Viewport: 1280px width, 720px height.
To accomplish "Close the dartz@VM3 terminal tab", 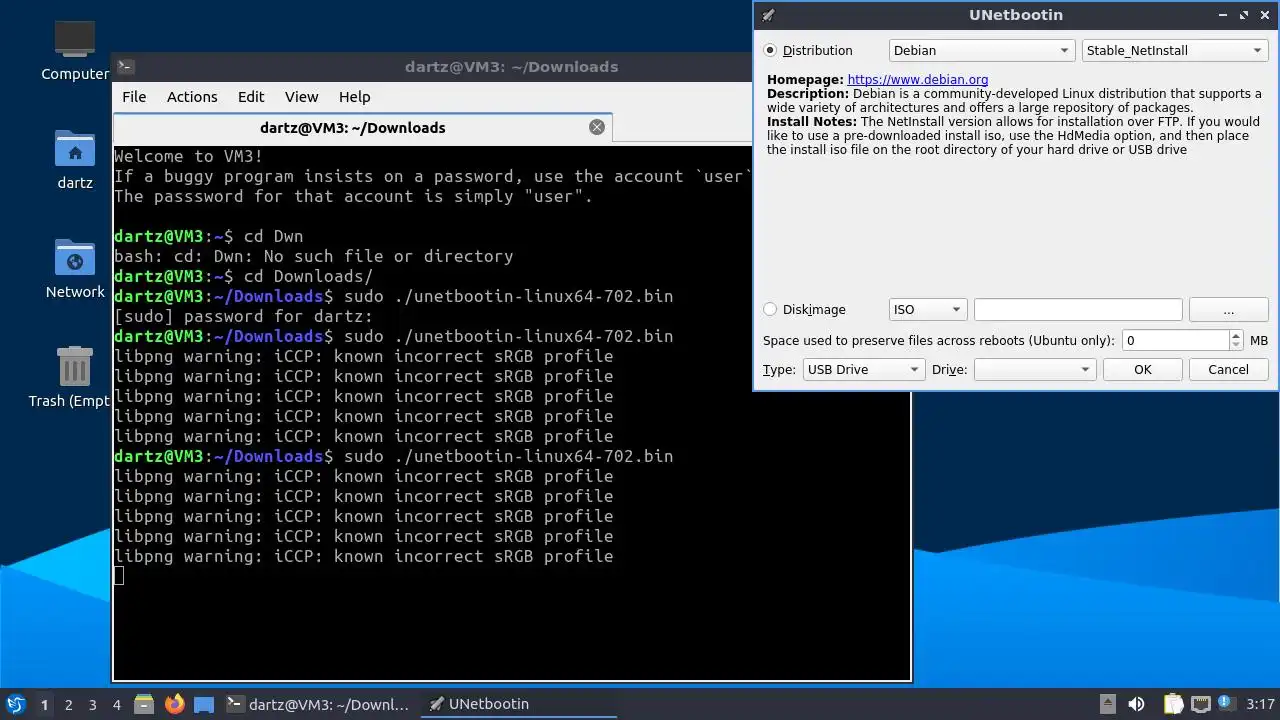I will point(597,127).
